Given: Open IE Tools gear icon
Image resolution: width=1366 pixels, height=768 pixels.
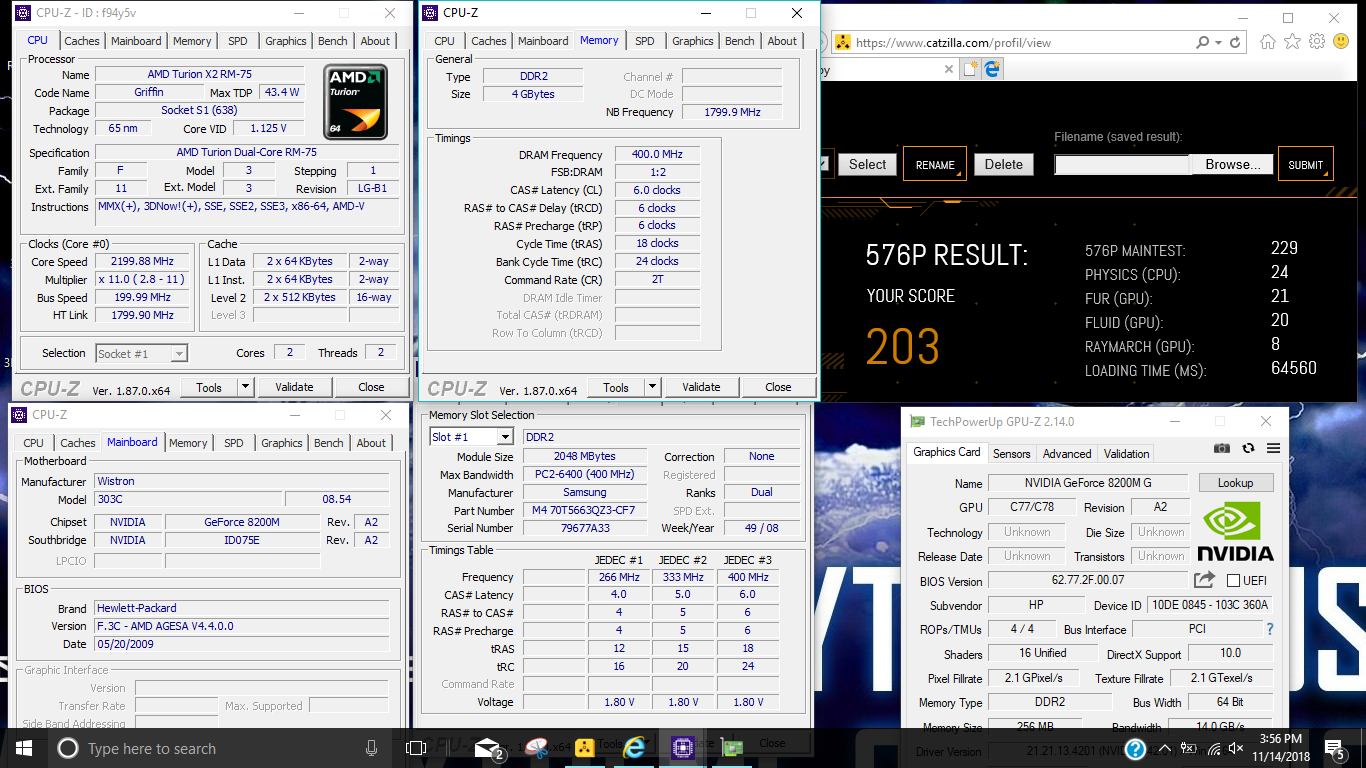Looking at the screenshot, I should coord(1317,42).
